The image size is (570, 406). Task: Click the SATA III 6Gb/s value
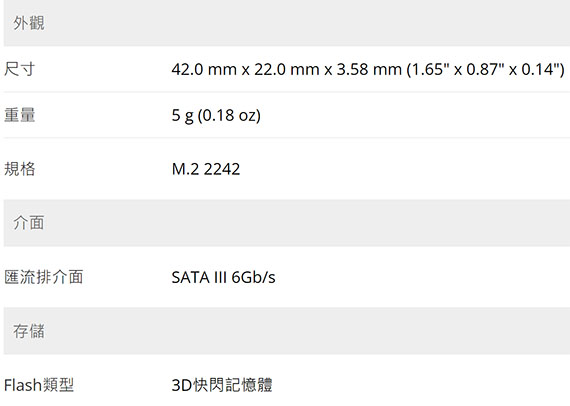pos(223,277)
